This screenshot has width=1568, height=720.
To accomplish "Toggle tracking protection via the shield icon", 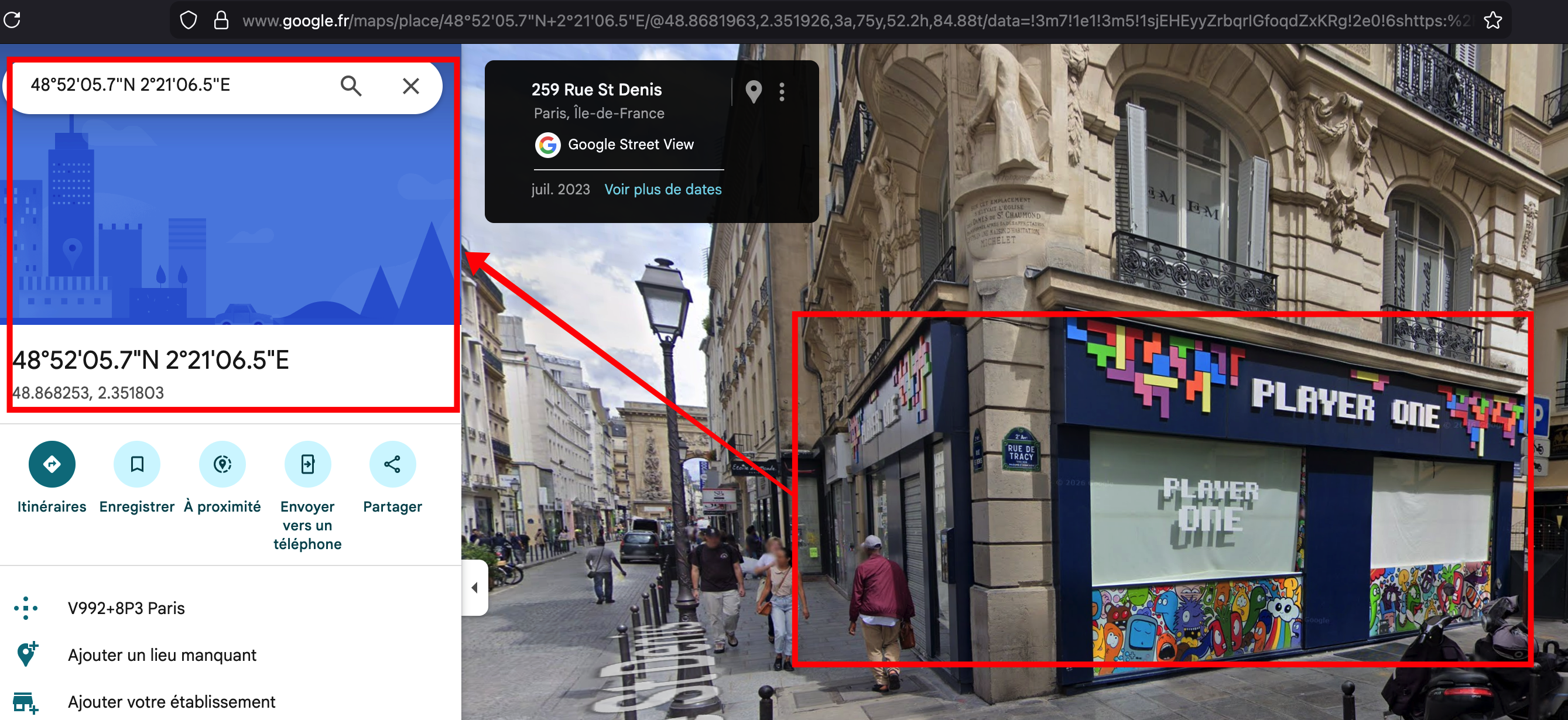I will point(188,19).
